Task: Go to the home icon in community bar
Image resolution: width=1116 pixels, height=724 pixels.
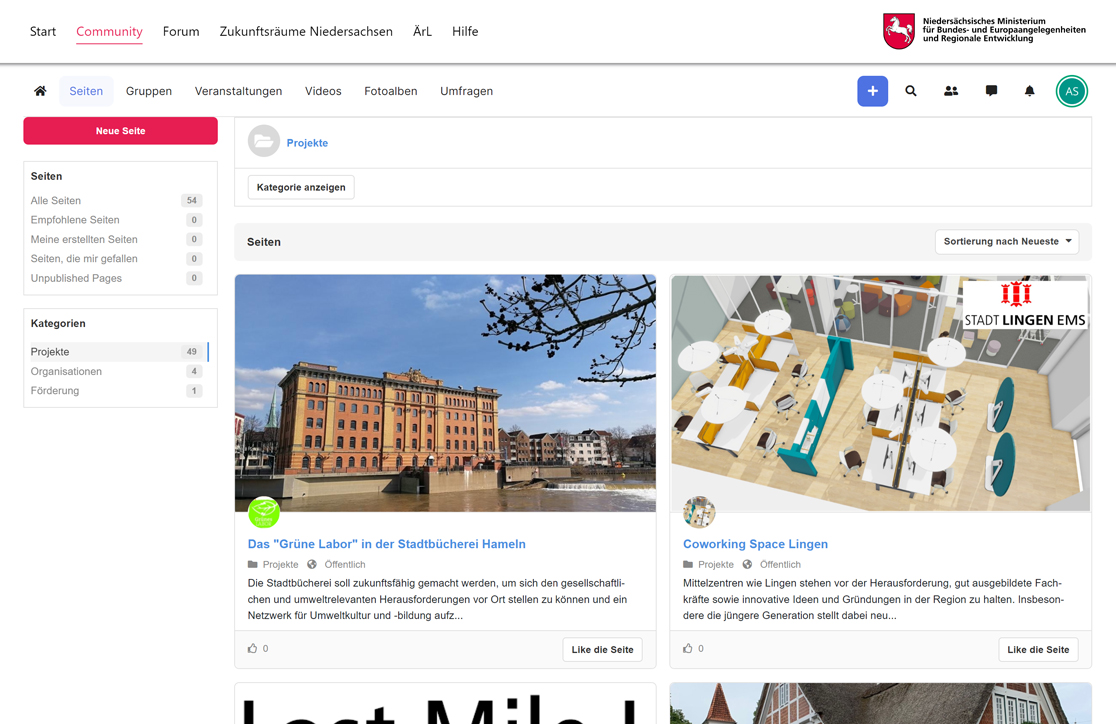Action: 40,91
